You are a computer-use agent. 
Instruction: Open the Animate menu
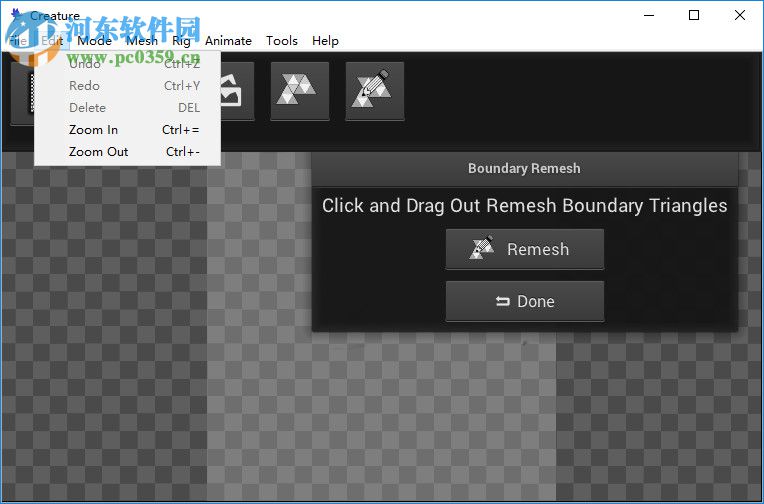(228, 41)
